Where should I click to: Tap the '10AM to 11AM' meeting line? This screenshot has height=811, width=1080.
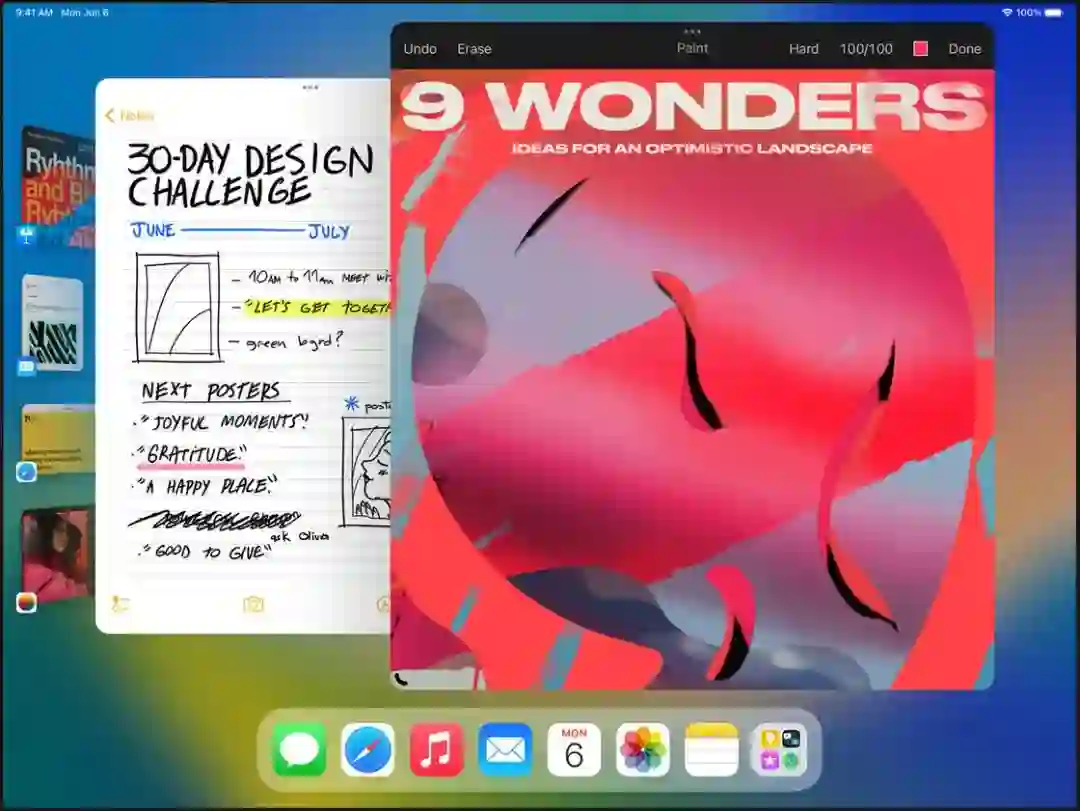pos(319,277)
